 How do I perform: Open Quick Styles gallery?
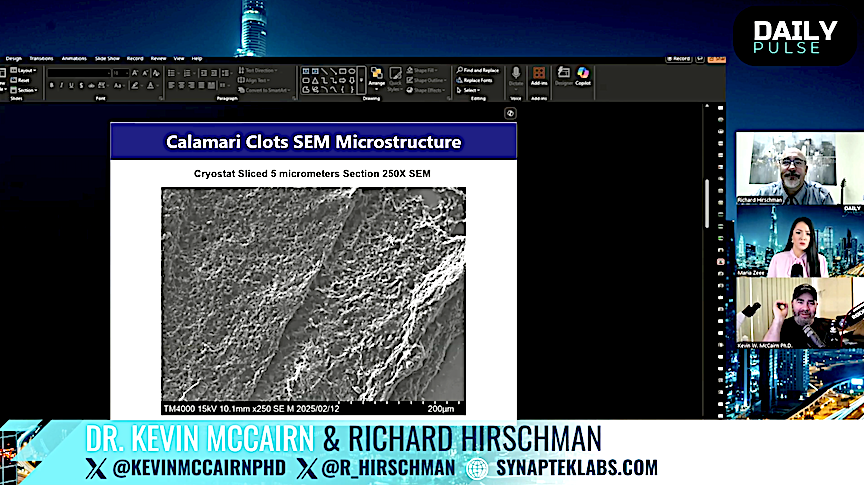tap(396, 77)
